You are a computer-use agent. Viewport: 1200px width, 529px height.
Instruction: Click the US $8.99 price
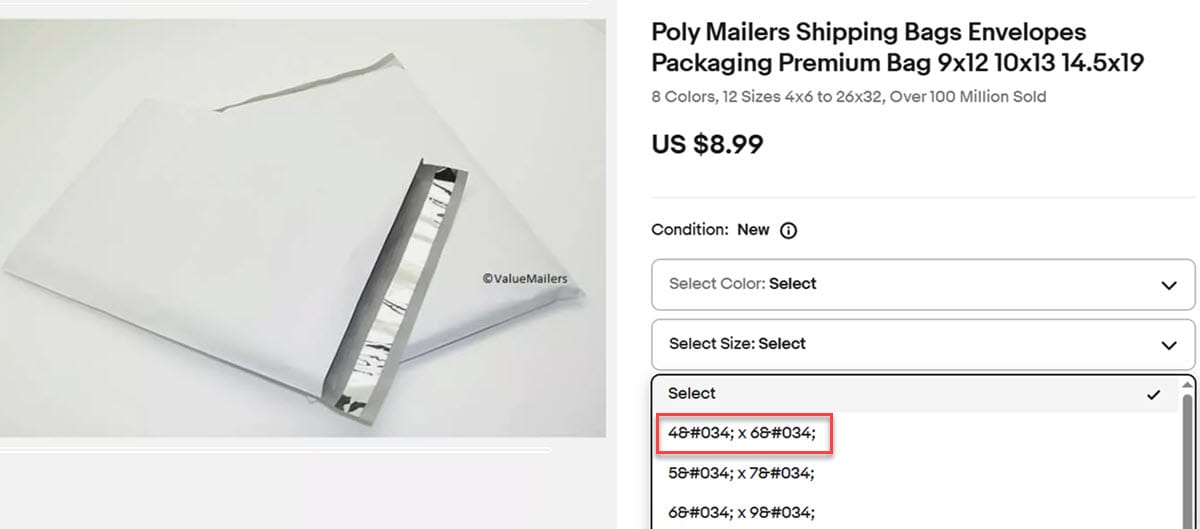point(707,144)
